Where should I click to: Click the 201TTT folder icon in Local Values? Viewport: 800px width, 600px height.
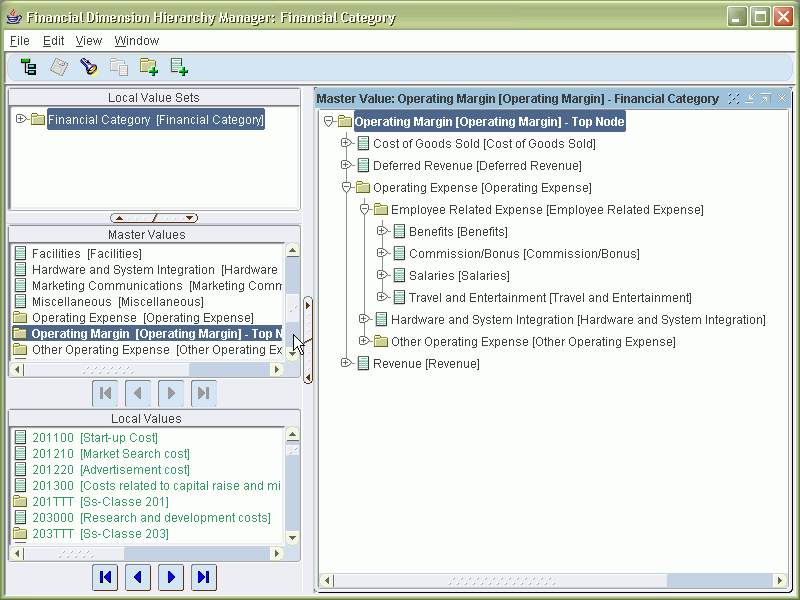click(20, 501)
